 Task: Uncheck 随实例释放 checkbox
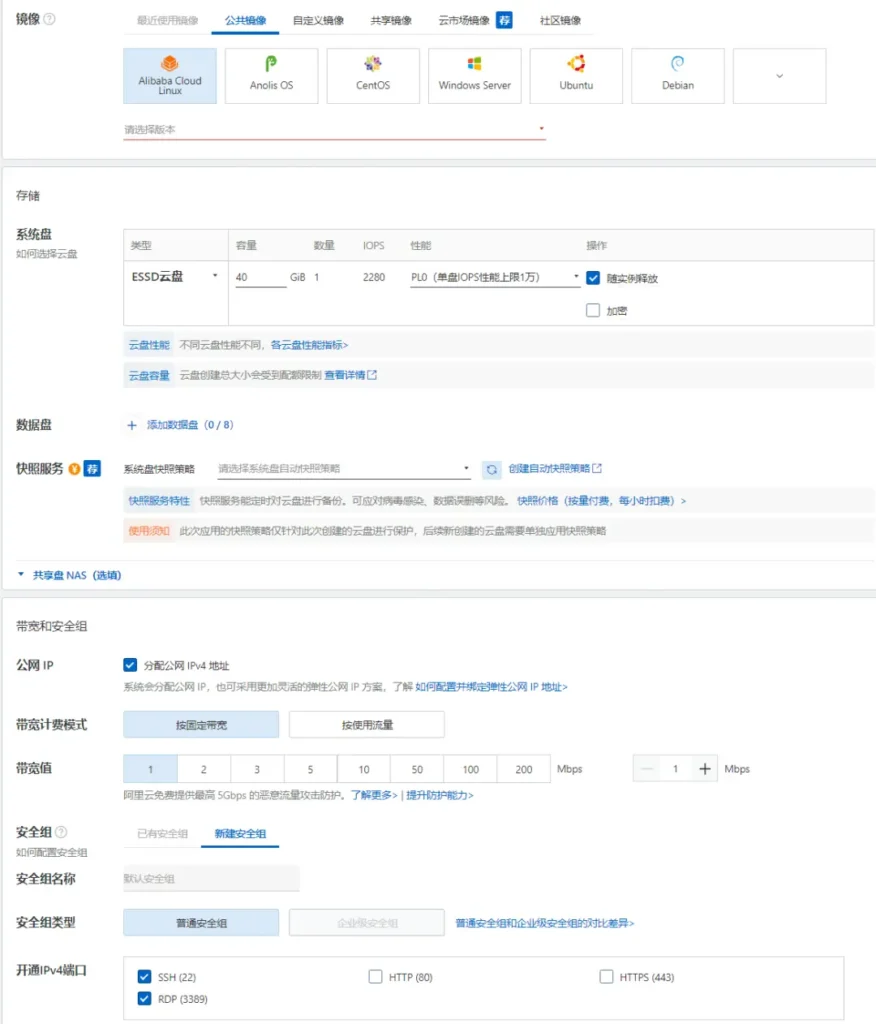(593, 278)
